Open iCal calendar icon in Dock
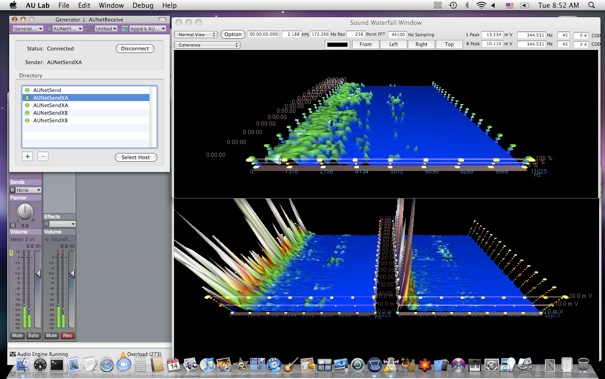The image size is (605, 379). pos(174,364)
